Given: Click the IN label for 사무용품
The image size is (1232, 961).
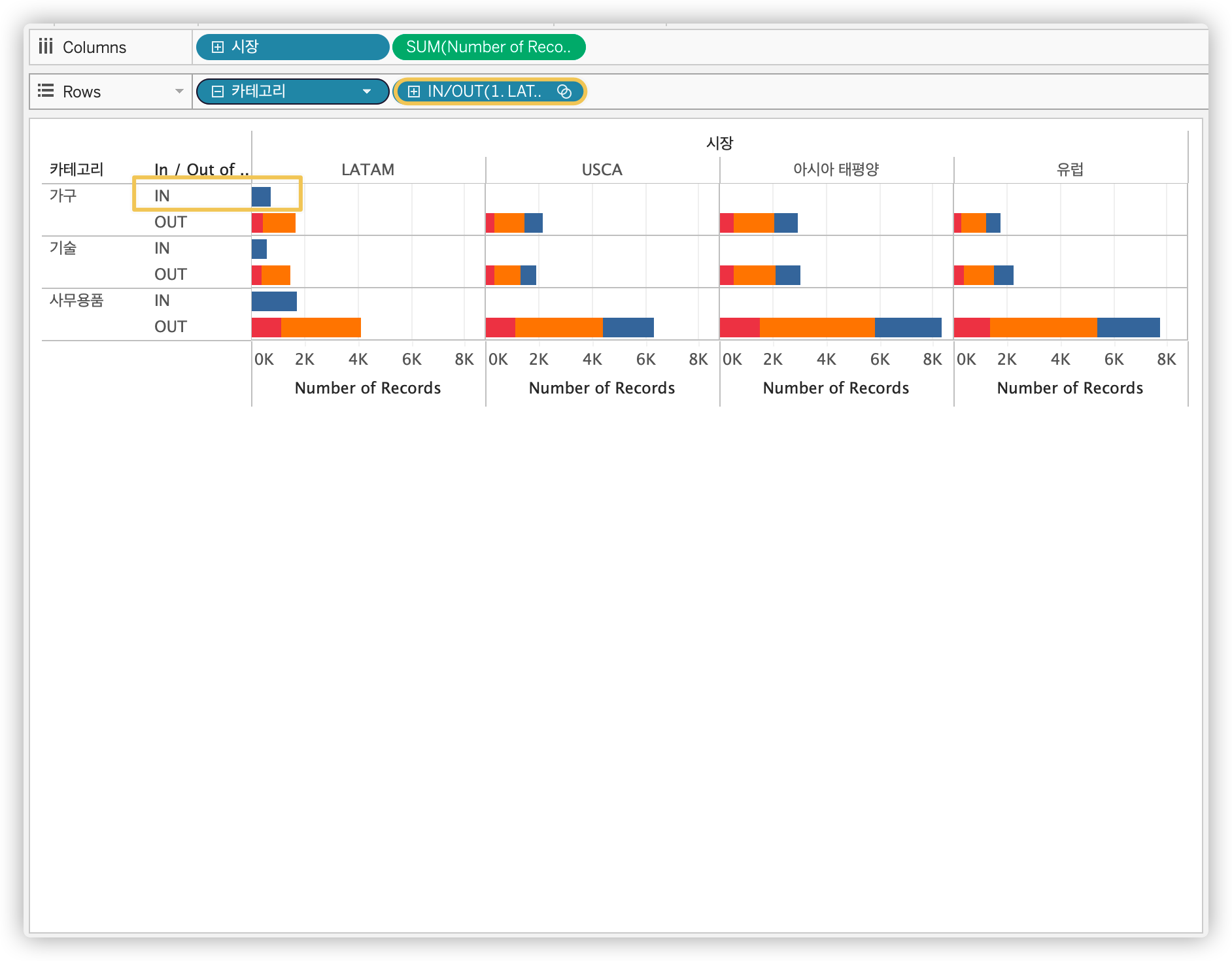Looking at the screenshot, I should 162,300.
